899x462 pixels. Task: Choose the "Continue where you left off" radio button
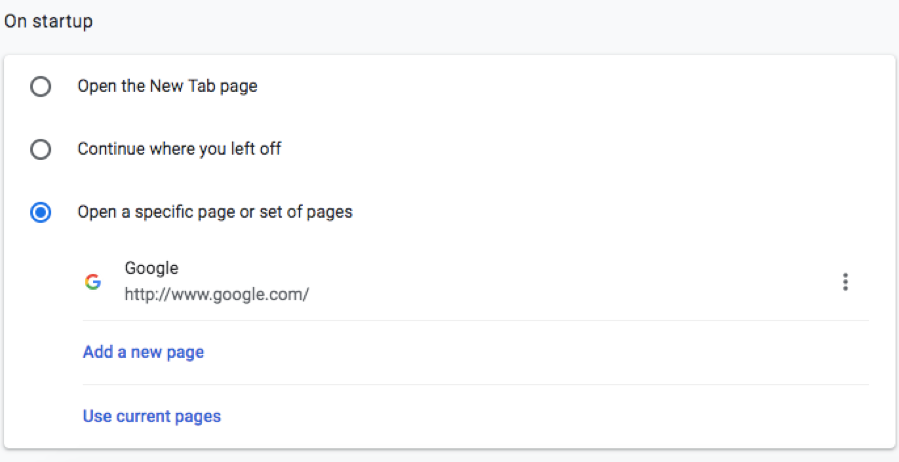[x=41, y=150]
